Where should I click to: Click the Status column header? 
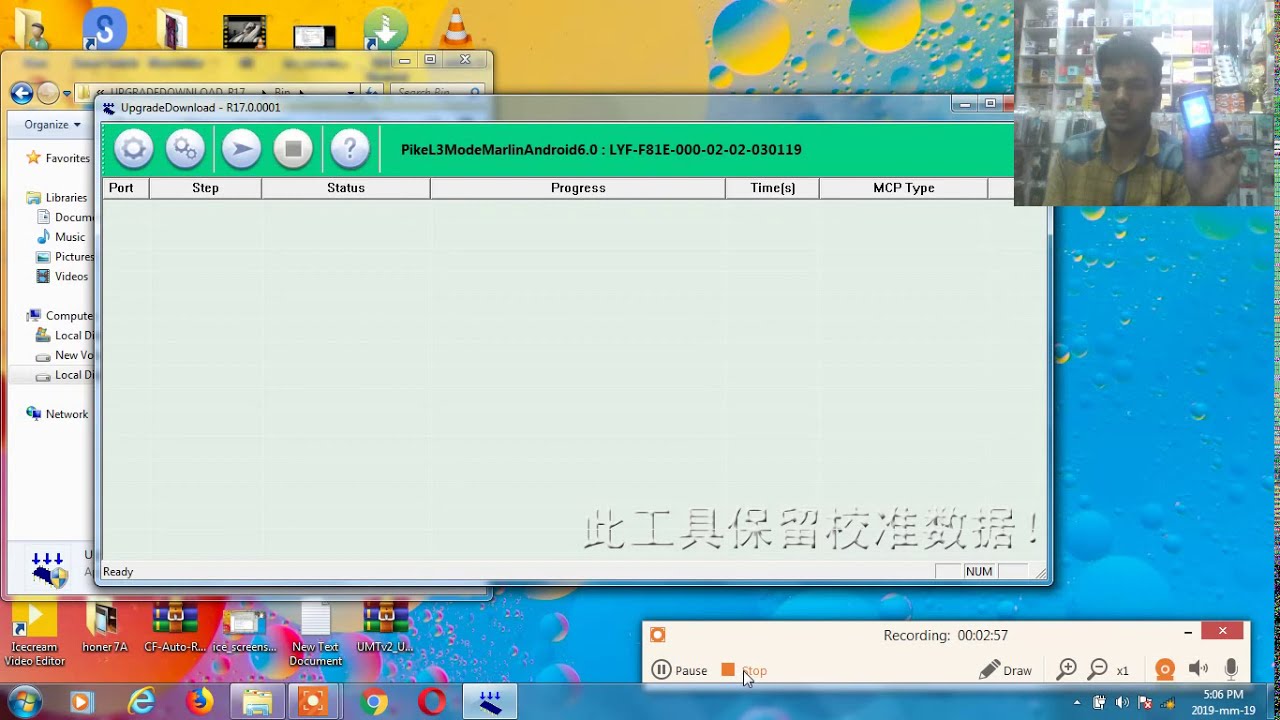click(346, 188)
